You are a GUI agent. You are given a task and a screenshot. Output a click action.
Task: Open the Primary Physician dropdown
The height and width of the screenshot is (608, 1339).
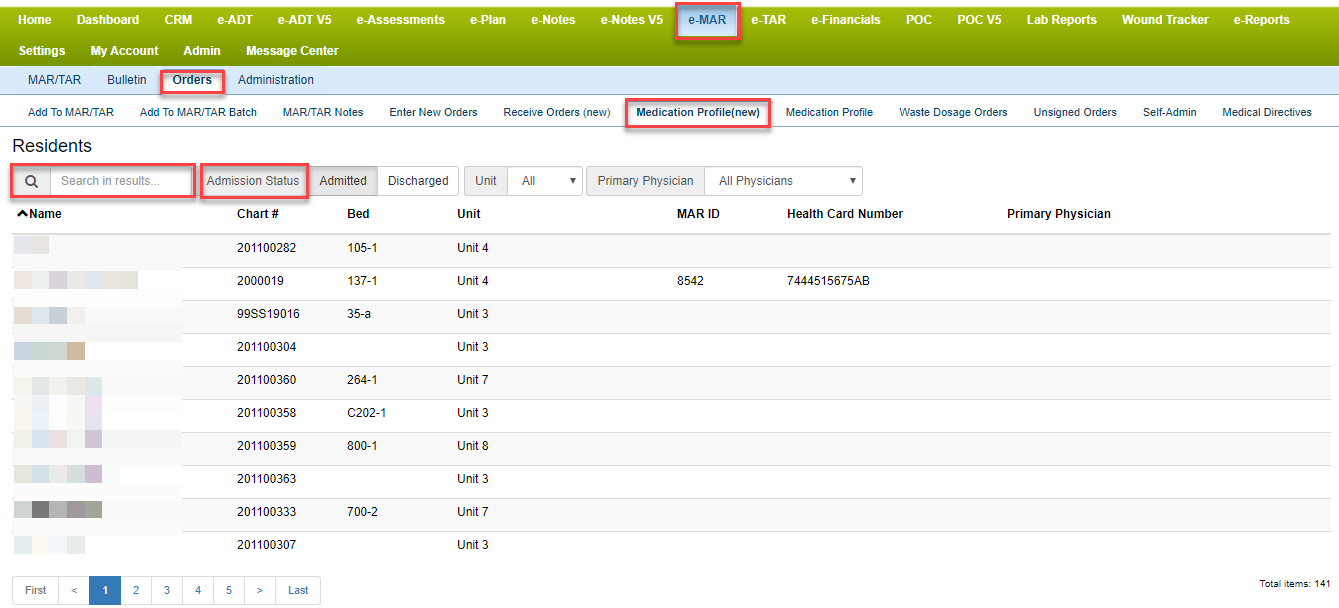tap(783, 181)
